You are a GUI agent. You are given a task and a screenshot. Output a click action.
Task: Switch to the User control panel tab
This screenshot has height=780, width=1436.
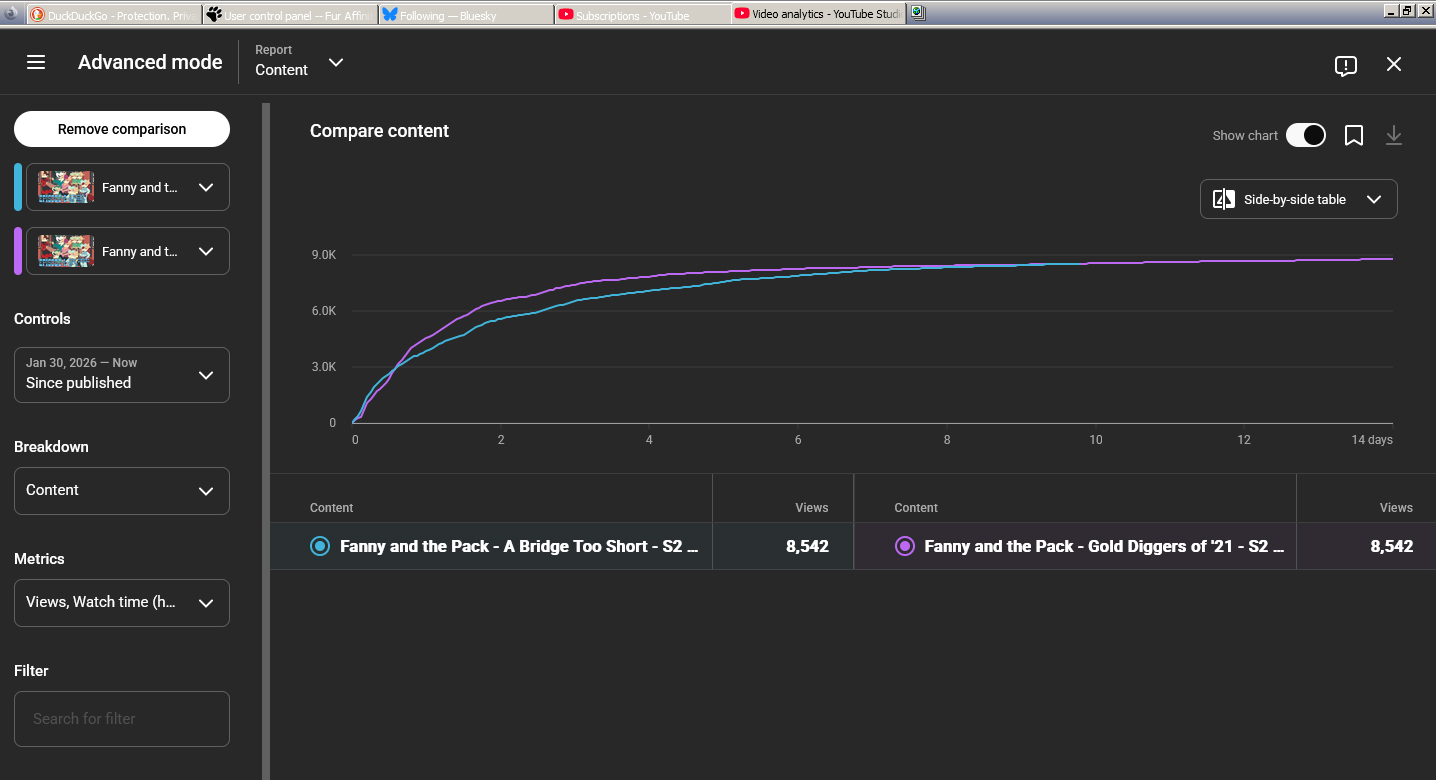pos(290,15)
